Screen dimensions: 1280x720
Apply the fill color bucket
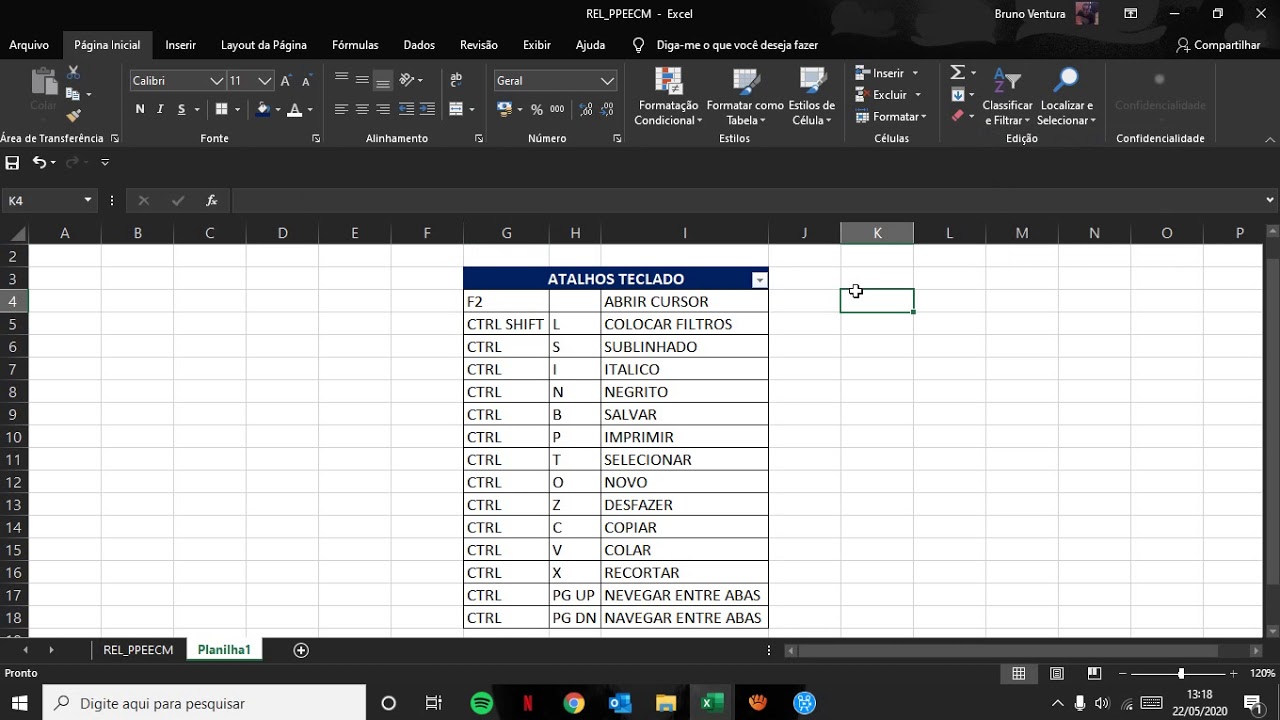tap(262, 109)
